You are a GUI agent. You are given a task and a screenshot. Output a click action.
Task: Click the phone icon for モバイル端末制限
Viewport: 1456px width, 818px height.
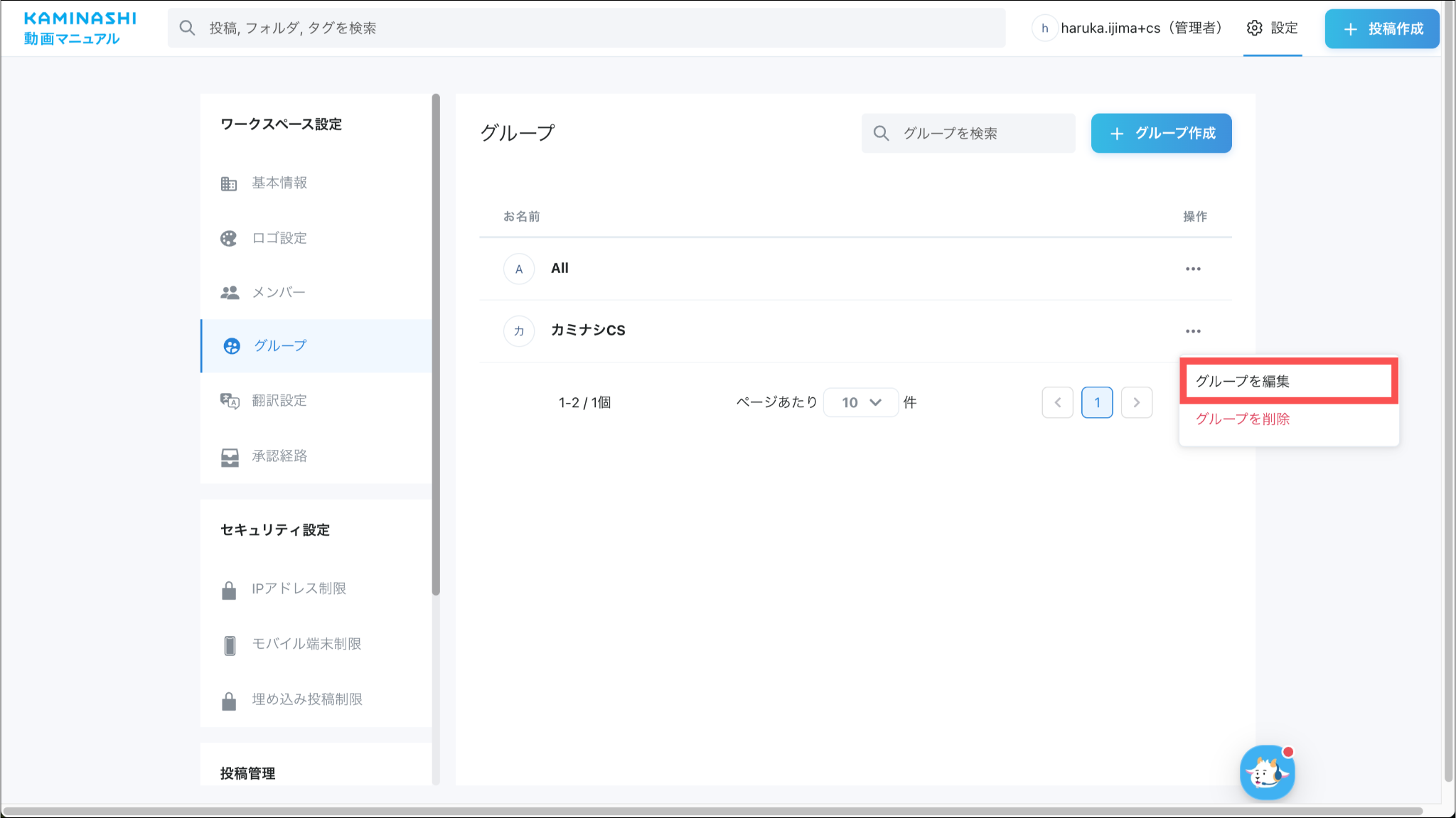(229, 645)
